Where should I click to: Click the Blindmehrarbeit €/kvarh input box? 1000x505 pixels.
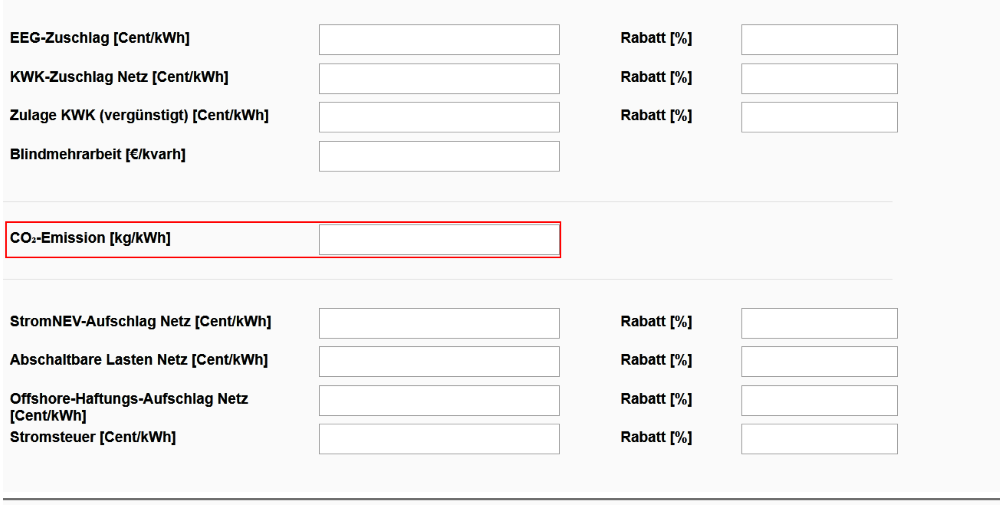(439, 156)
